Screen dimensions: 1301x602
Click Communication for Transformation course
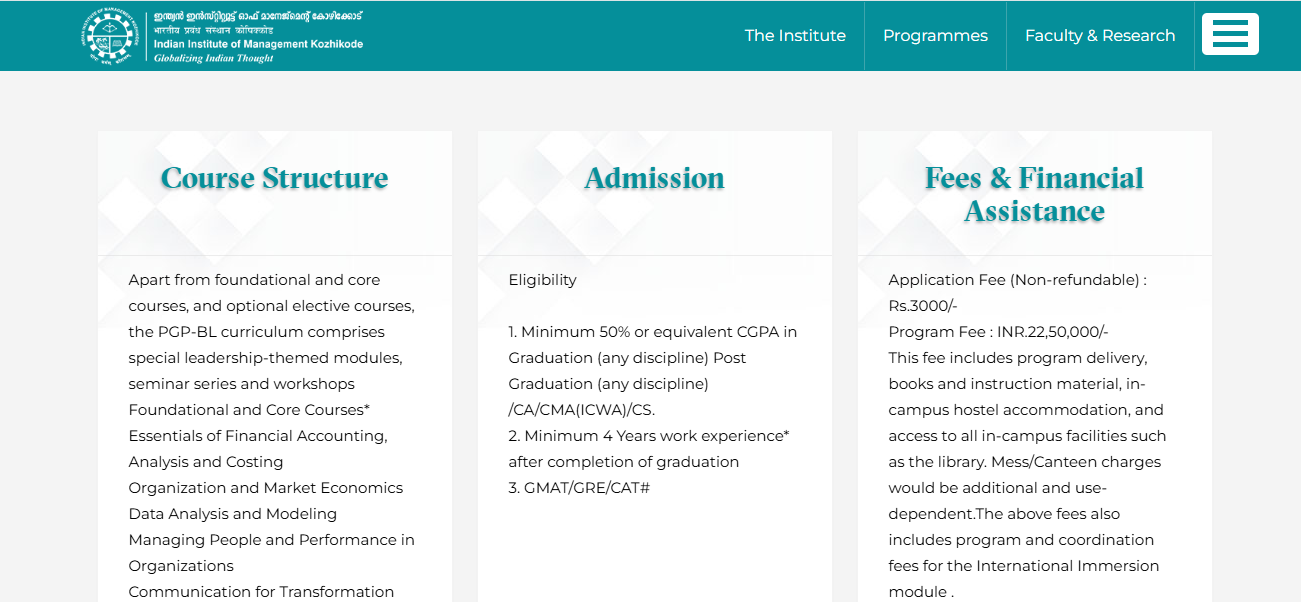[261, 592]
